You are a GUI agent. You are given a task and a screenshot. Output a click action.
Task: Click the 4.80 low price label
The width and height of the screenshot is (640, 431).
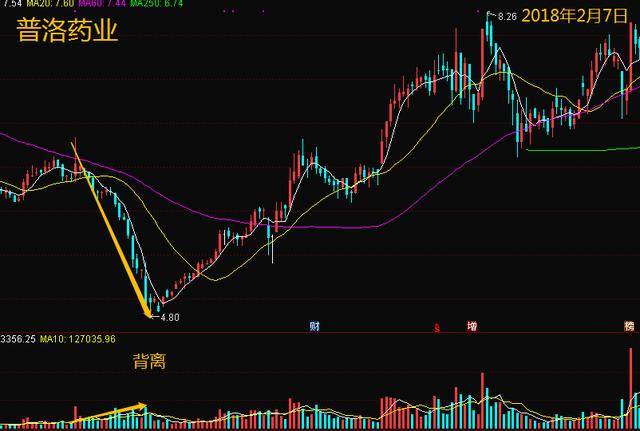pyautogui.click(x=169, y=317)
